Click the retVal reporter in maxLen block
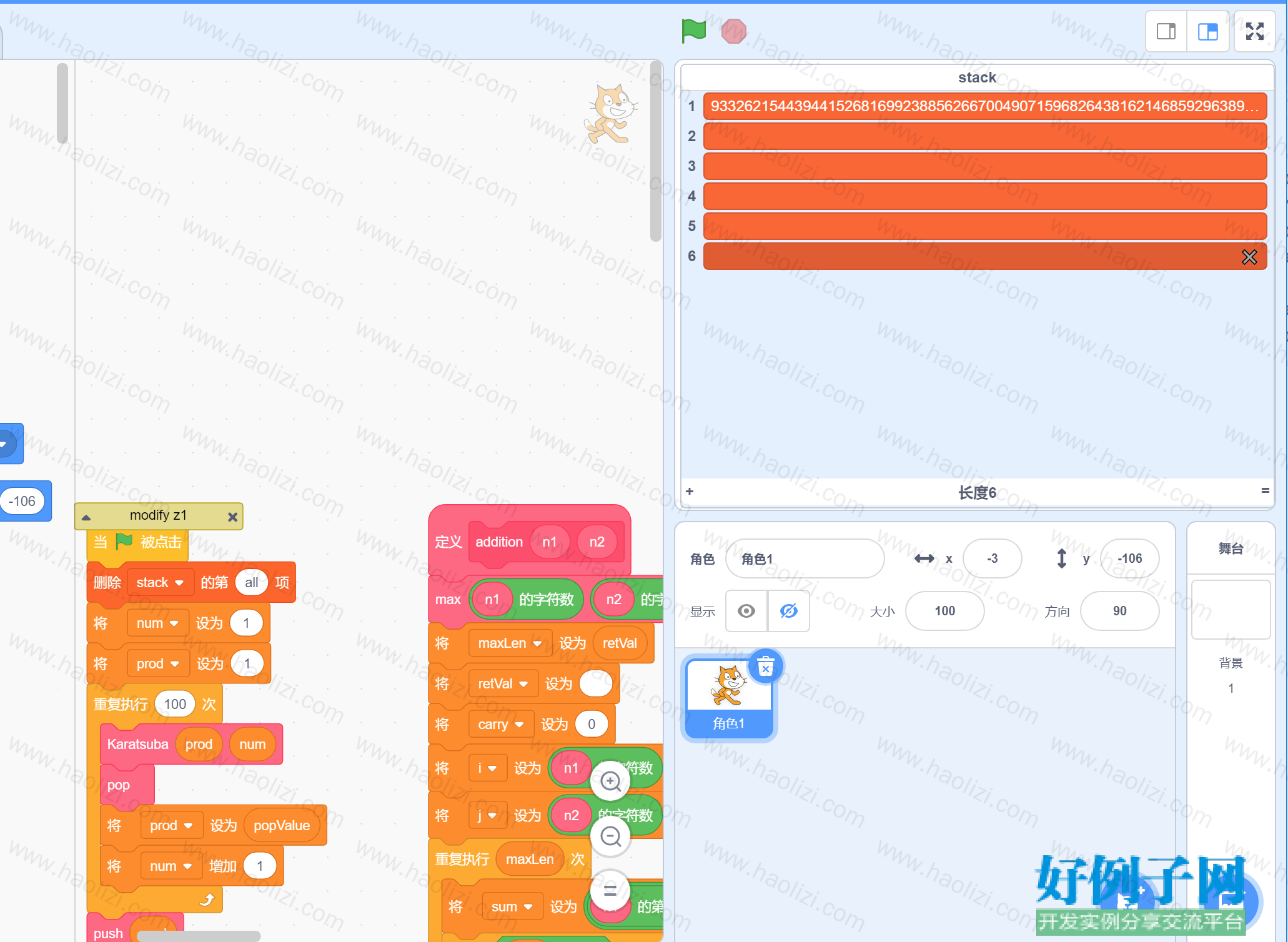This screenshot has width=1288, height=942. click(x=620, y=643)
